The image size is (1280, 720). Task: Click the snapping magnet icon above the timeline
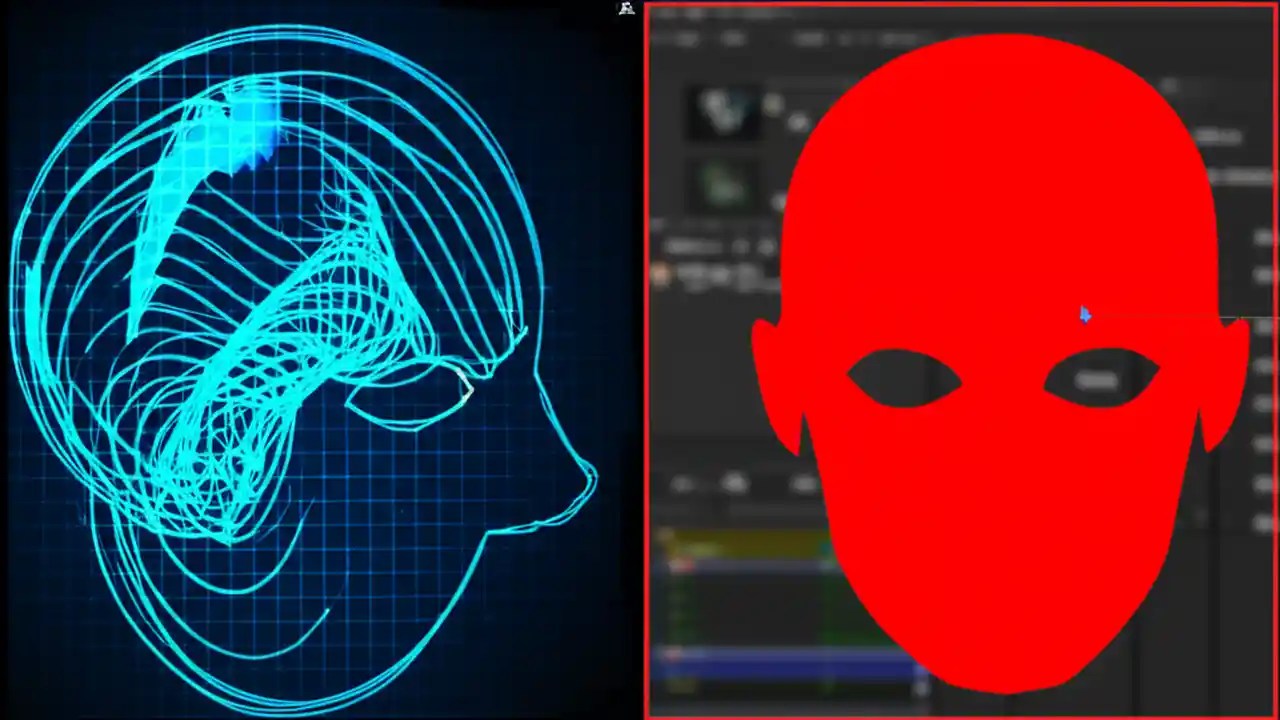(x=735, y=482)
